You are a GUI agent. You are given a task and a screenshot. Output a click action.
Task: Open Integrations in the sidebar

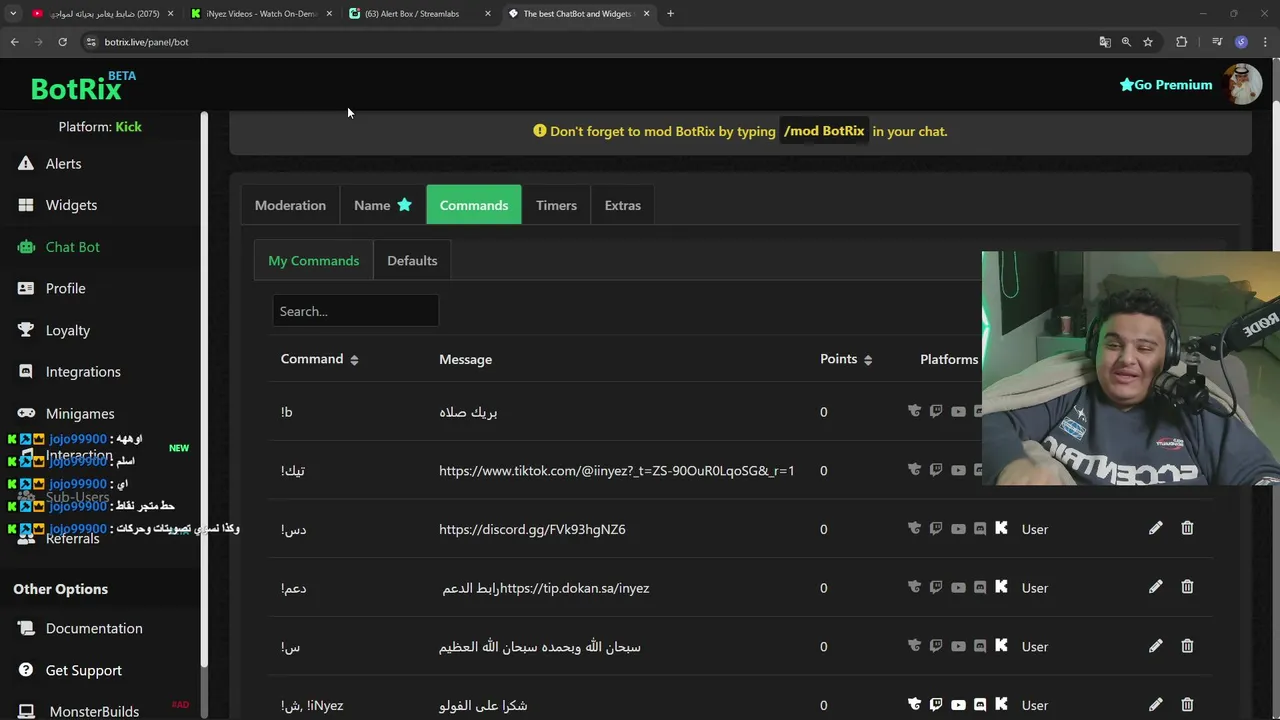tap(83, 372)
